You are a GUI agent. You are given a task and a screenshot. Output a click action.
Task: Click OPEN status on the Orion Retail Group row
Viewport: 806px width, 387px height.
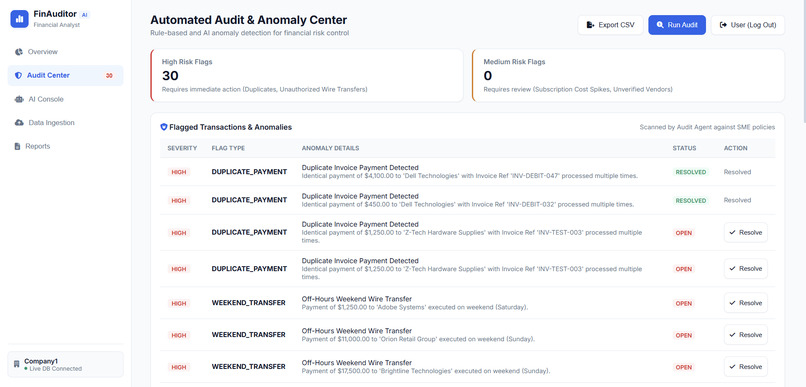684,335
